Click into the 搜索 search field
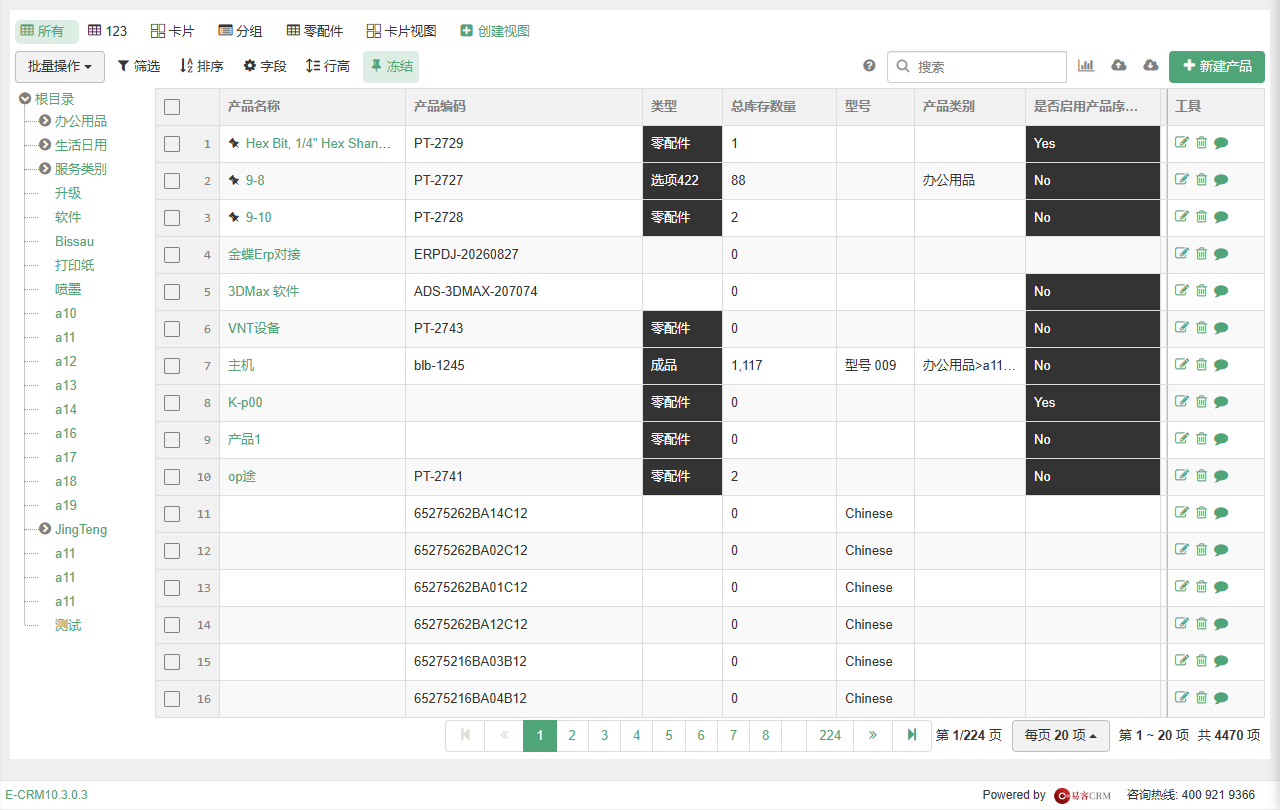 pyautogui.click(x=977, y=67)
